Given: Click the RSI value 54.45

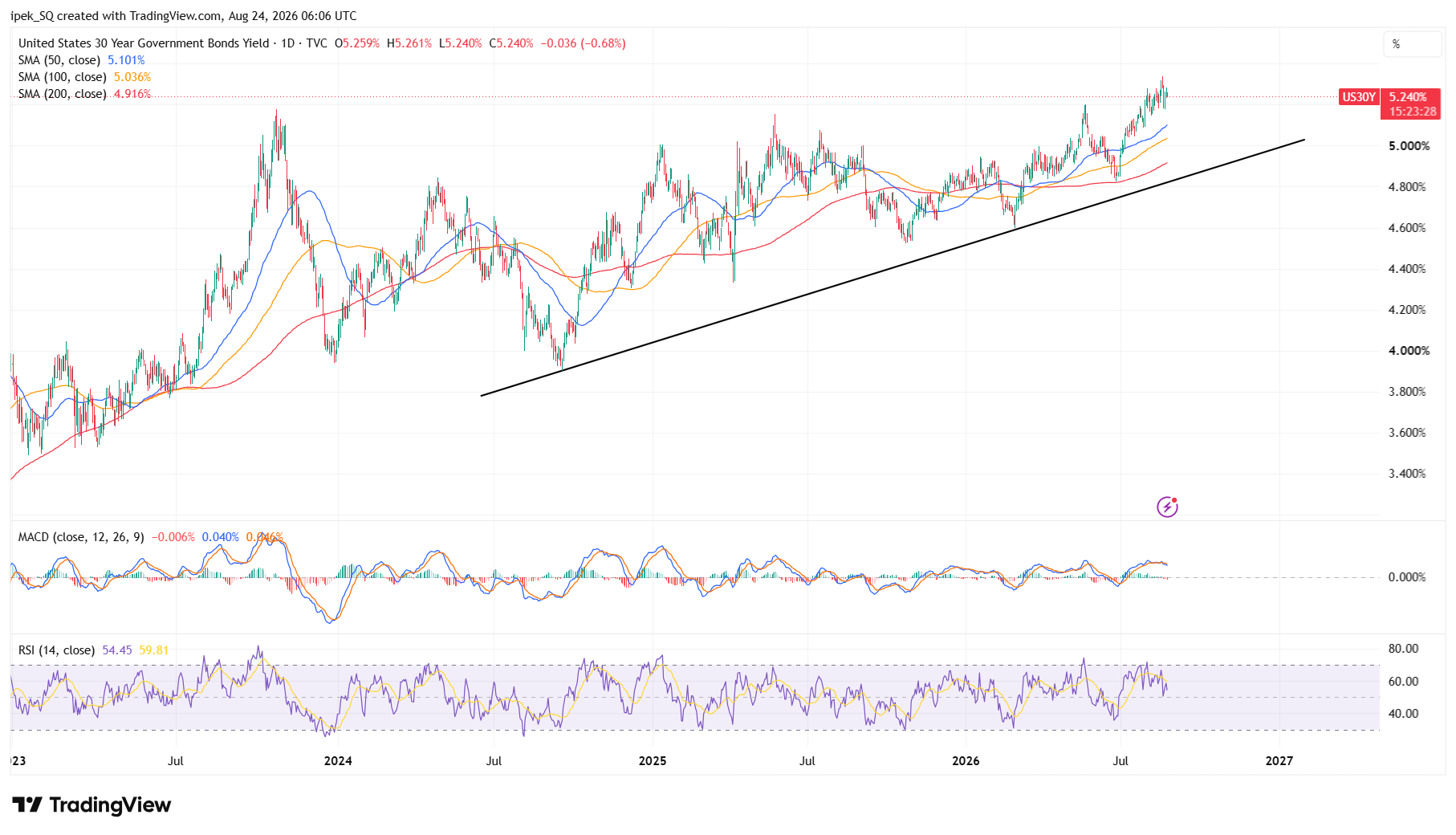Looking at the screenshot, I should click(x=117, y=650).
